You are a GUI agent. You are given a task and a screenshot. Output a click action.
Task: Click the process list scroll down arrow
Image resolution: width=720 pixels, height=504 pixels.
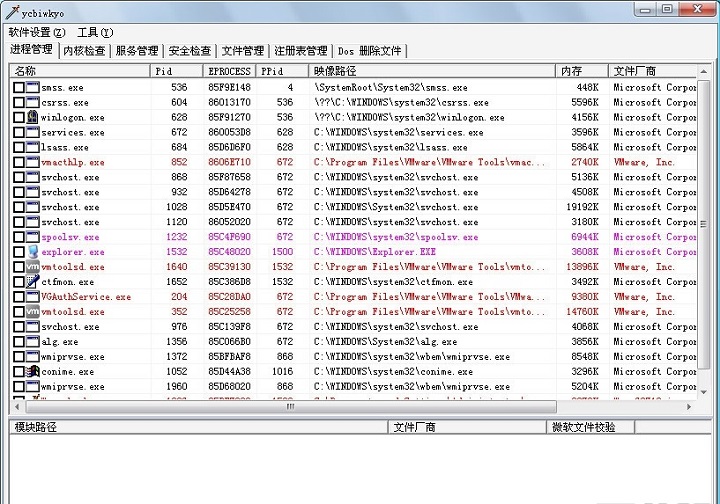pos(703,392)
